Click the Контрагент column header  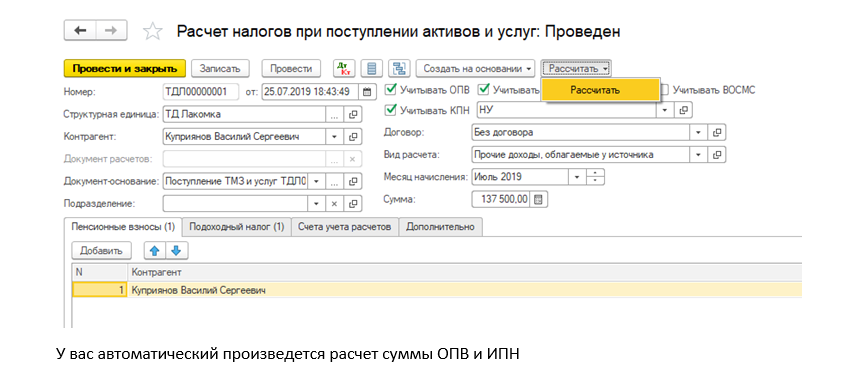[x=465, y=272]
